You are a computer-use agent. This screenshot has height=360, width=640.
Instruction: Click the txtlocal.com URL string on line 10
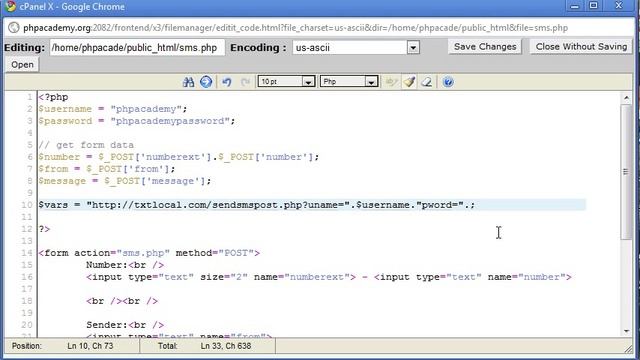click(218, 205)
